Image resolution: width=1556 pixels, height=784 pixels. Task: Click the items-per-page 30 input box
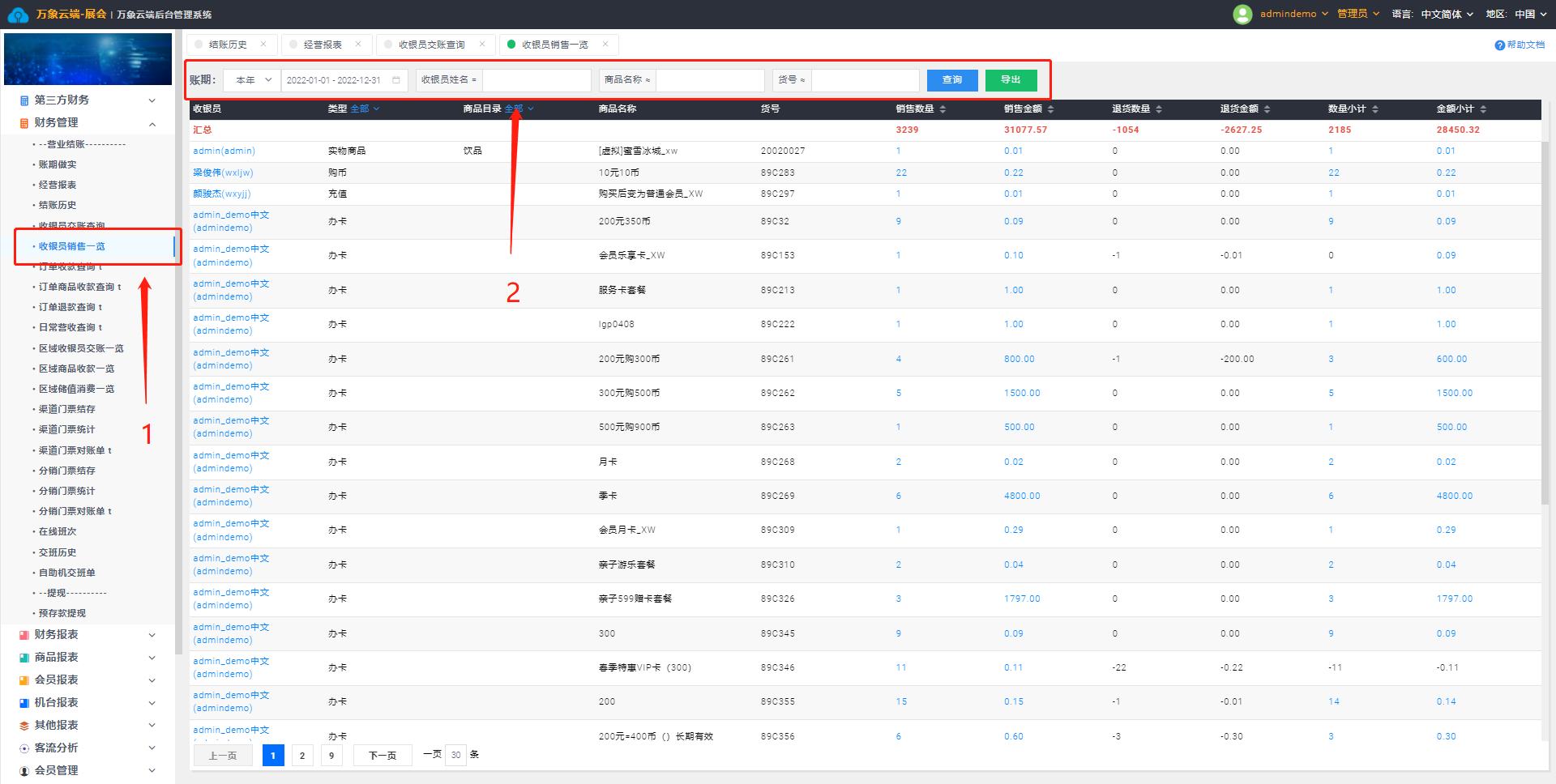click(x=456, y=755)
